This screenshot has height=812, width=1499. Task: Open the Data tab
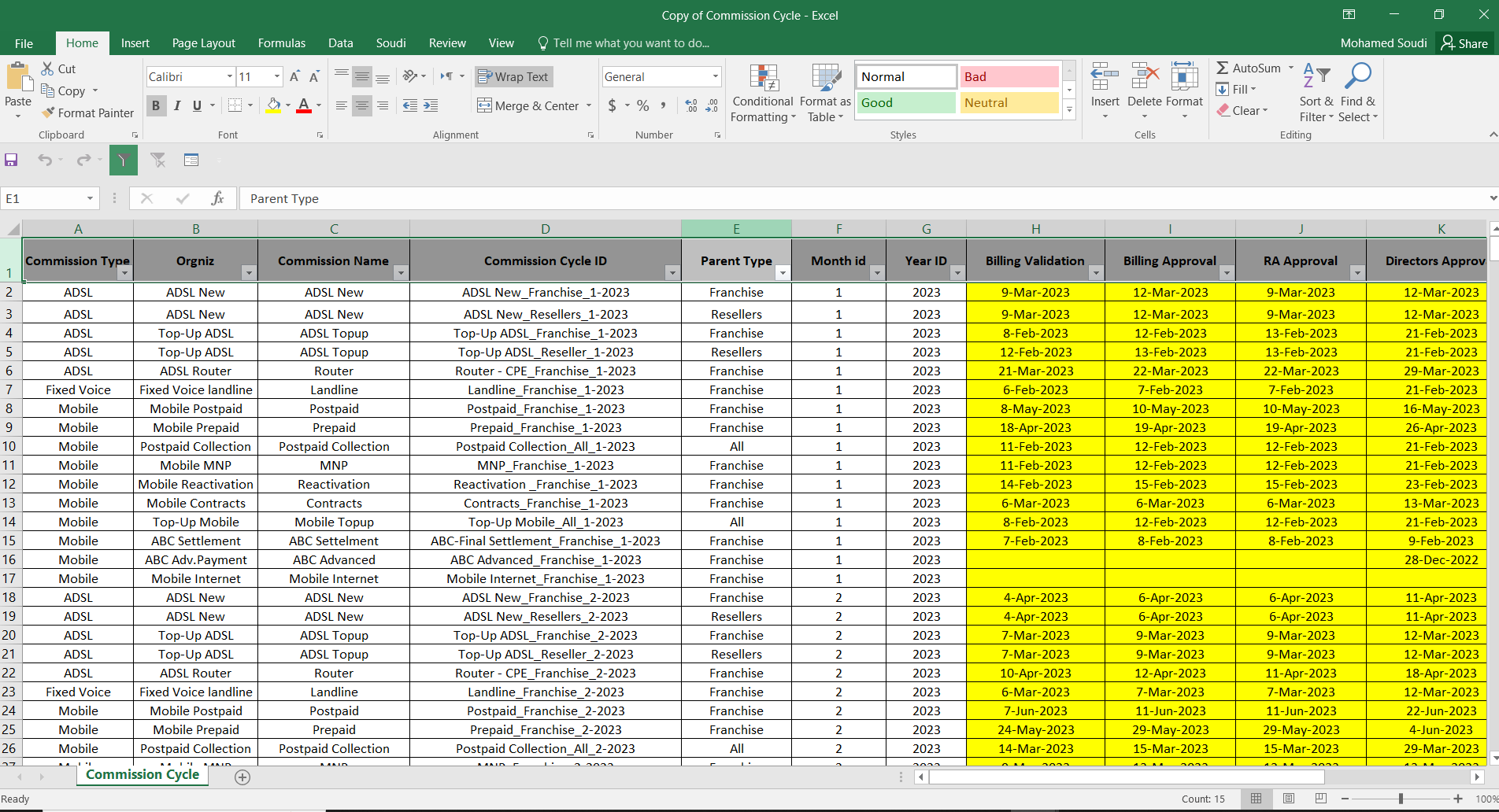tap(340, 43)
